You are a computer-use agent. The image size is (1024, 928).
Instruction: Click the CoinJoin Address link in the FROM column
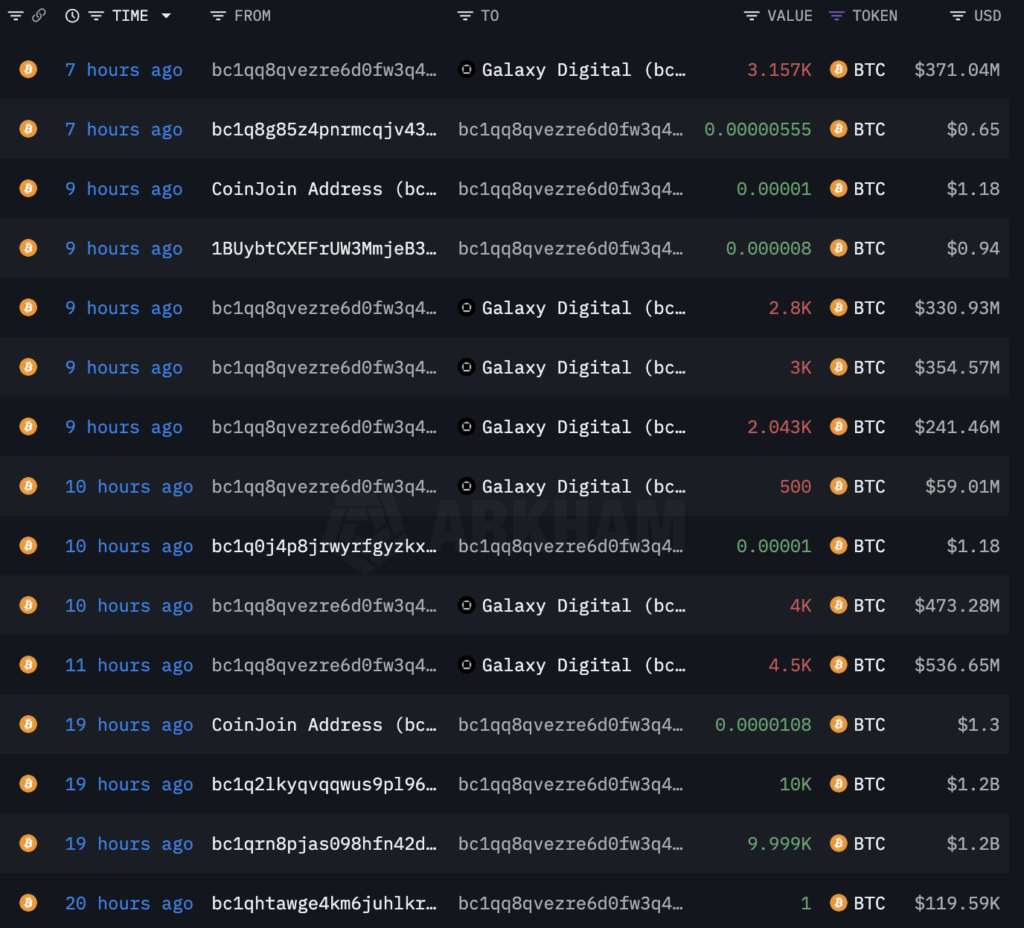click(x=324, y=188)
